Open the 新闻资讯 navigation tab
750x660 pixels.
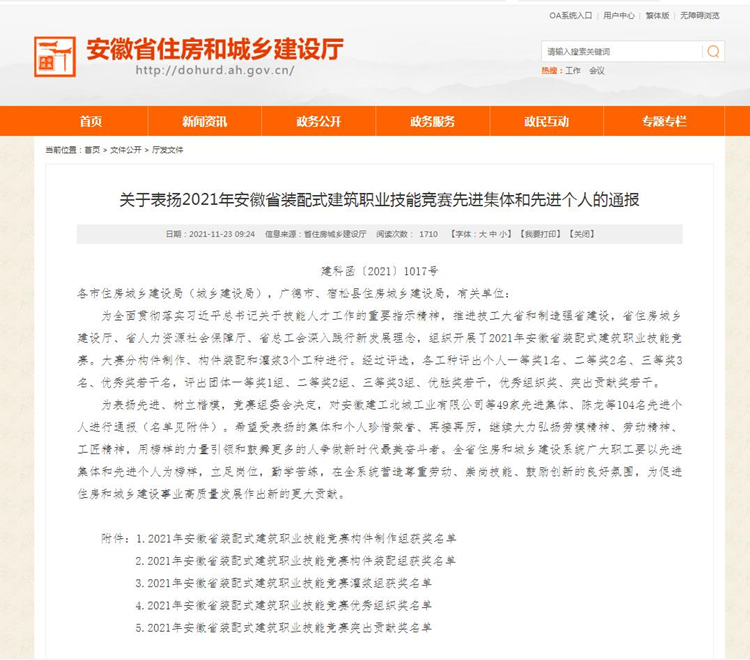[204, 121]
